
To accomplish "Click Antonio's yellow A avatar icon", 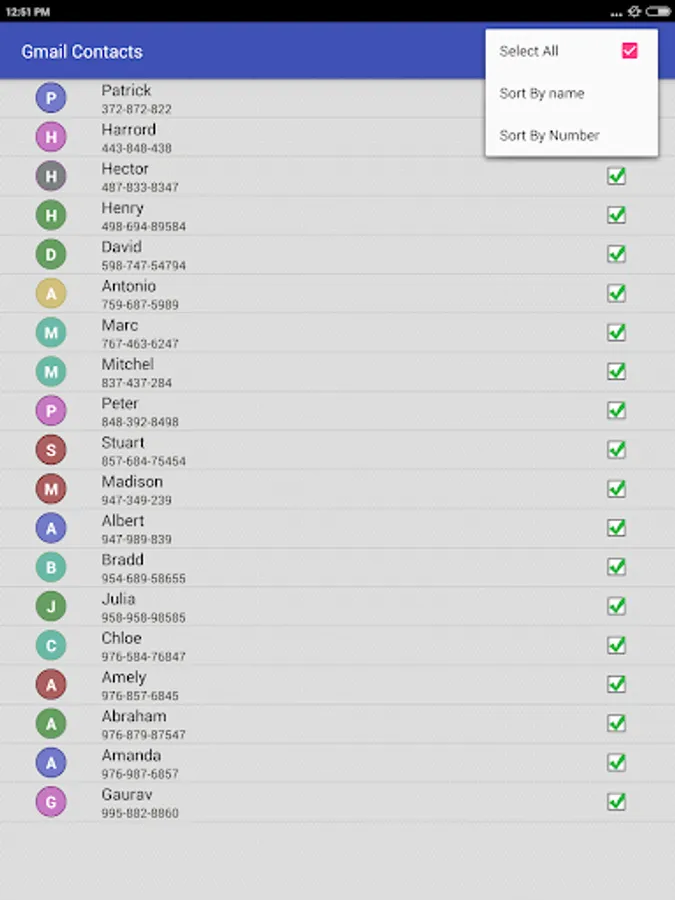I will 51,293.
